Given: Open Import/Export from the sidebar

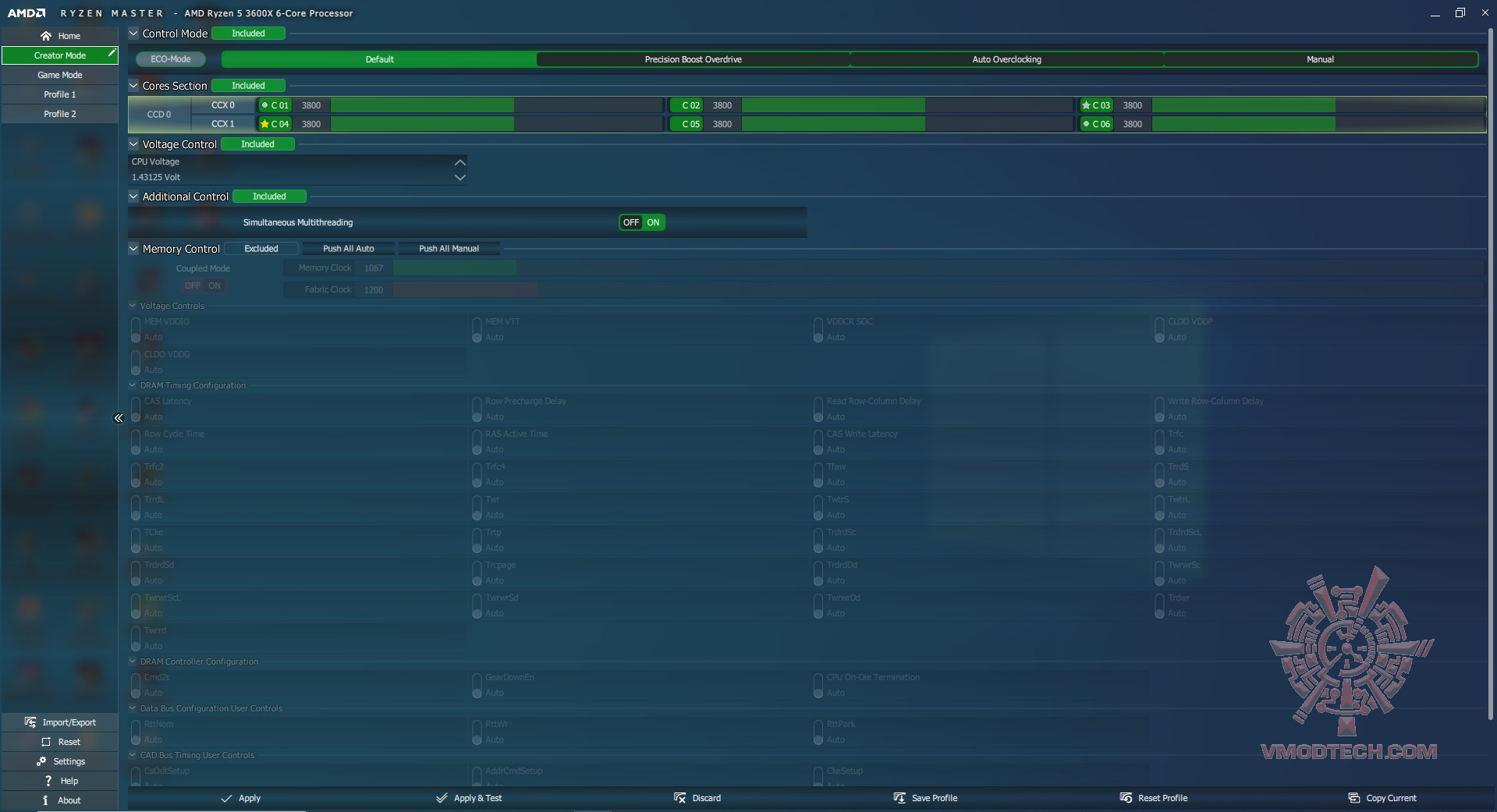Looking at the screenshot, I should coord(60,722).
